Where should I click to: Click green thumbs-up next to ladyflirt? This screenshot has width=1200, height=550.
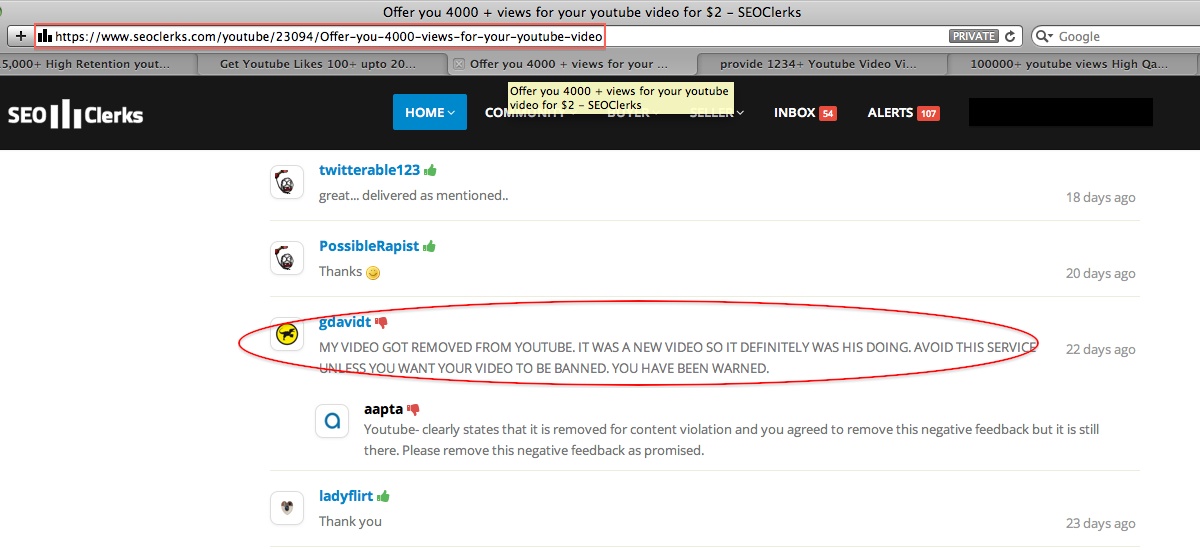click(383, 496)
